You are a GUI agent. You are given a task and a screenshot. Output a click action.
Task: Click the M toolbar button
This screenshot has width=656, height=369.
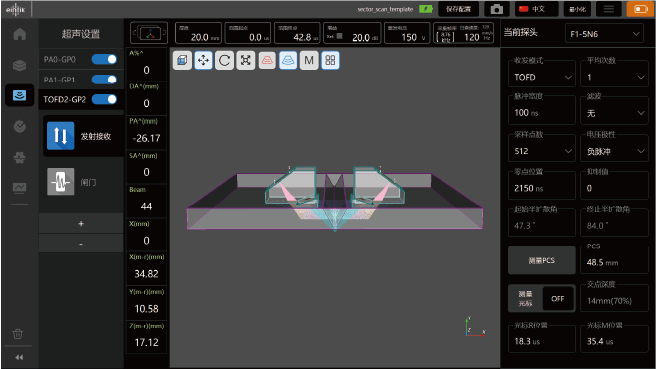pyautogui.click(x=309, y=61)
